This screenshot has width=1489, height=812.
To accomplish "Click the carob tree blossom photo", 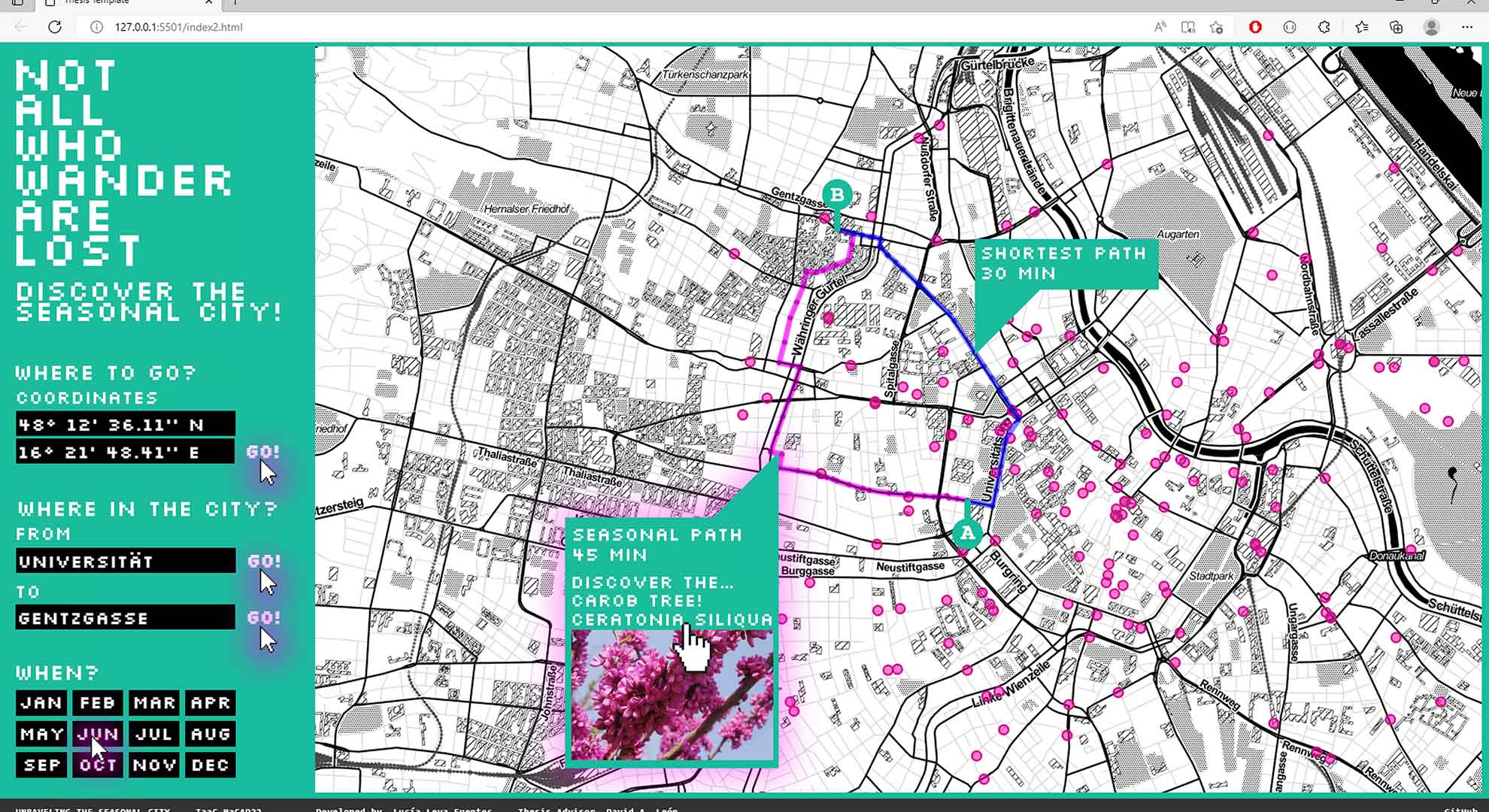I will click(x=672, y=695).
